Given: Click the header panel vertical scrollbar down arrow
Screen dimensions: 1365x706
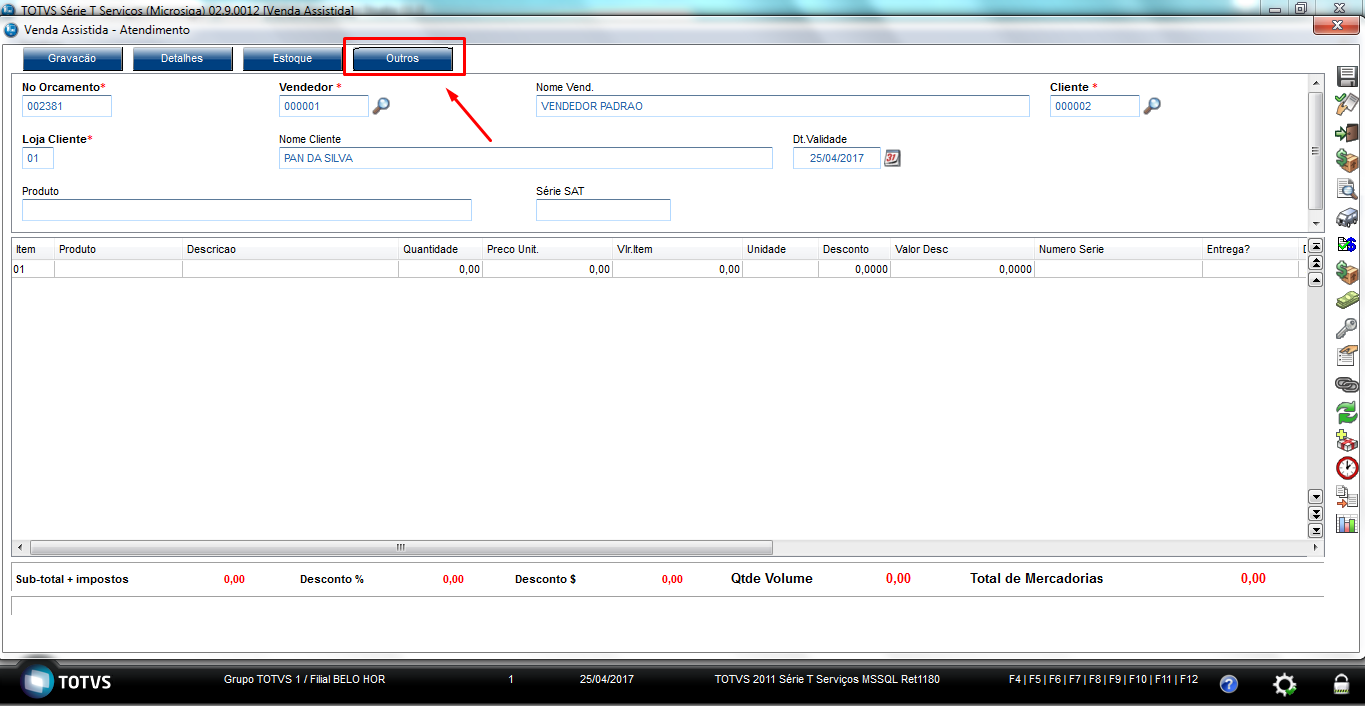Looking at the screenshot, I should pyautogui.click(x=1316, y=222).
